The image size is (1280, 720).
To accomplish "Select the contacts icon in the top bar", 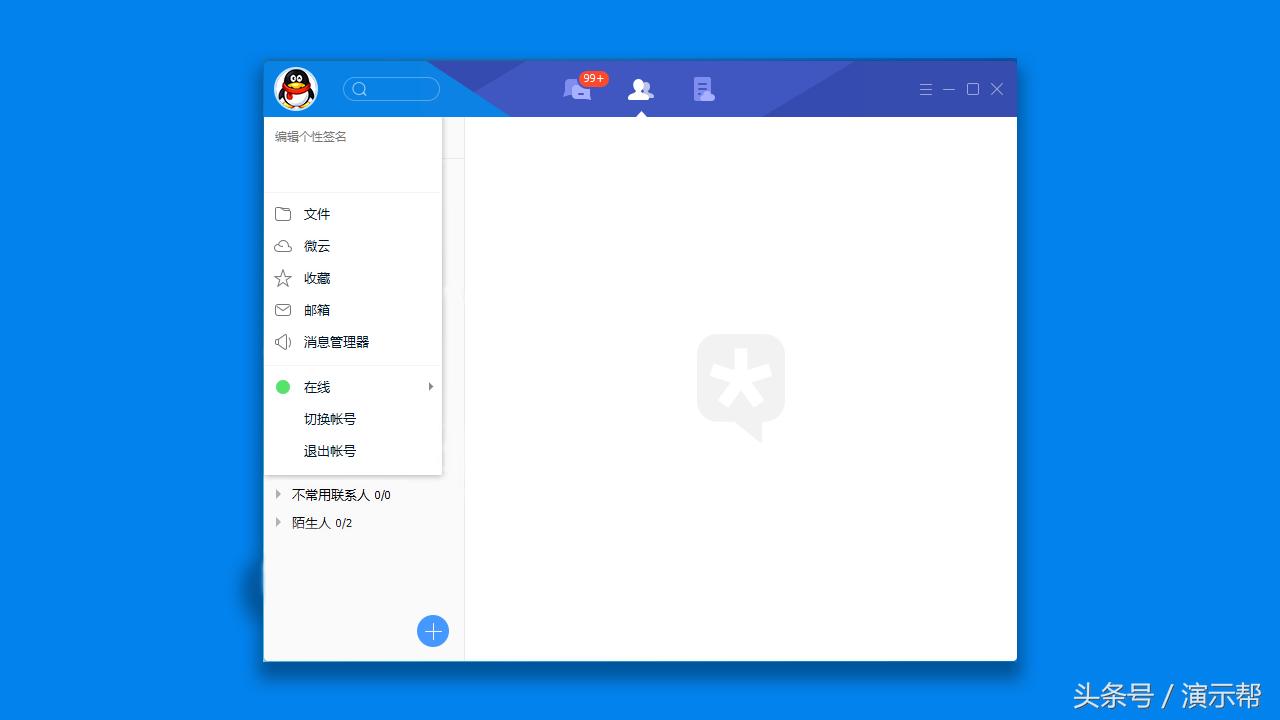I will 640,89.
